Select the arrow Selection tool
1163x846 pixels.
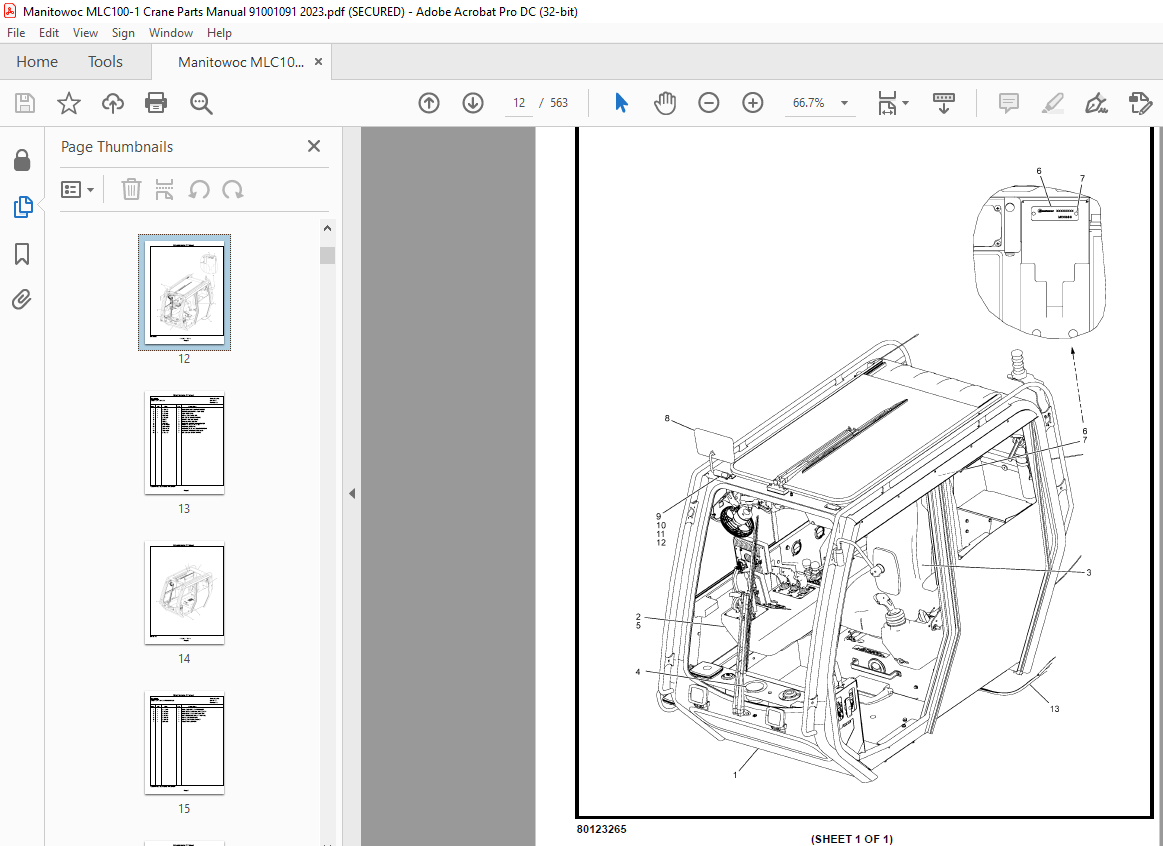click(x=622, y=103)
